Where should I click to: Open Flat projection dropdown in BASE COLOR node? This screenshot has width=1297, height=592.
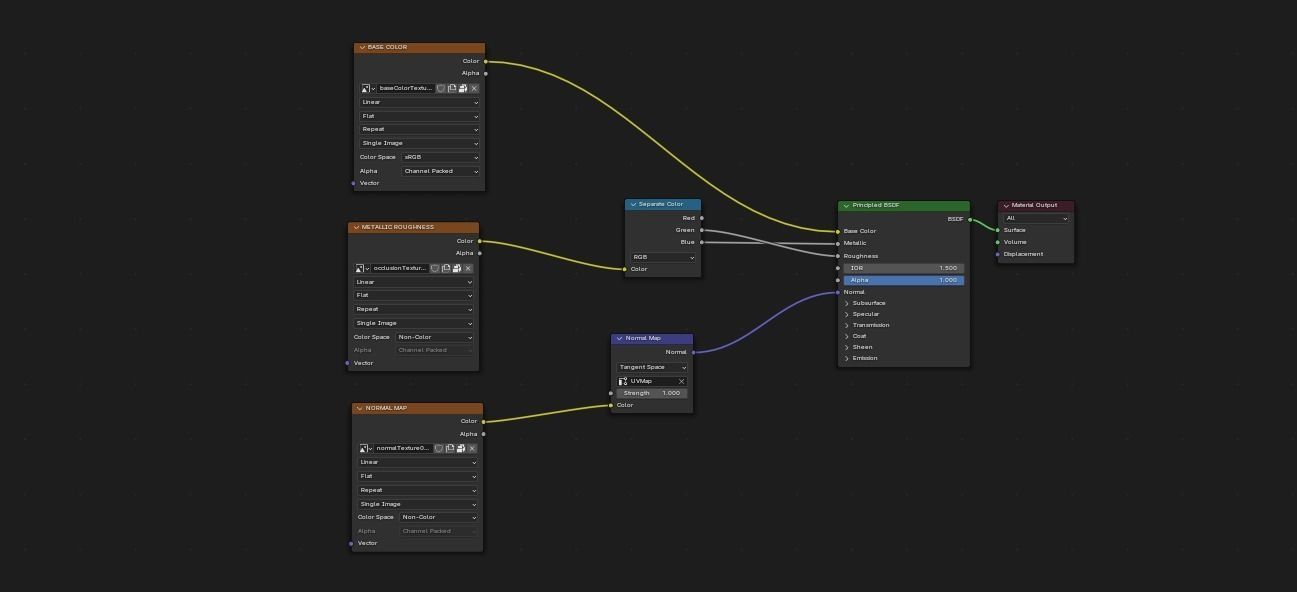[420, 116]
